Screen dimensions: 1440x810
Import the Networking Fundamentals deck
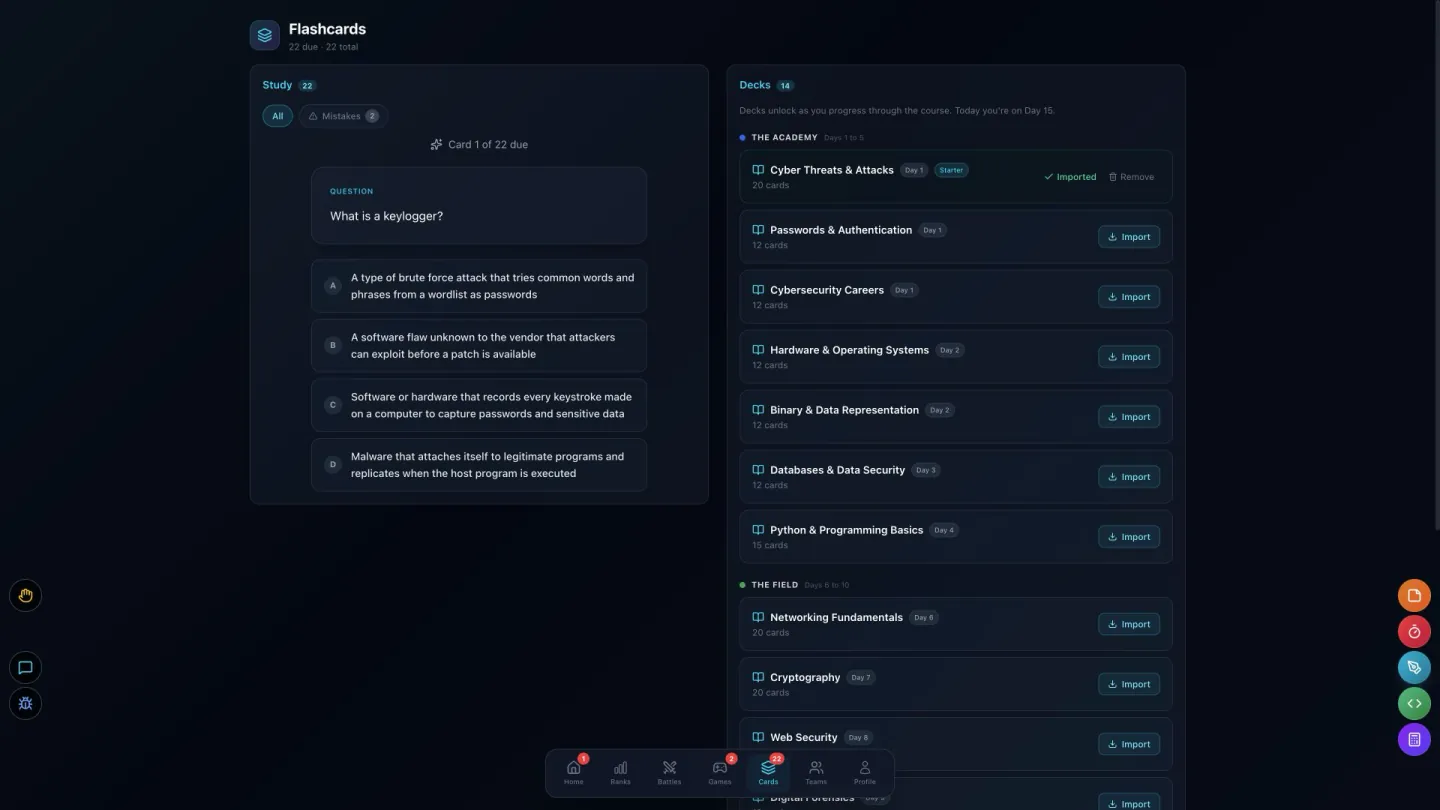(1129, 624)
